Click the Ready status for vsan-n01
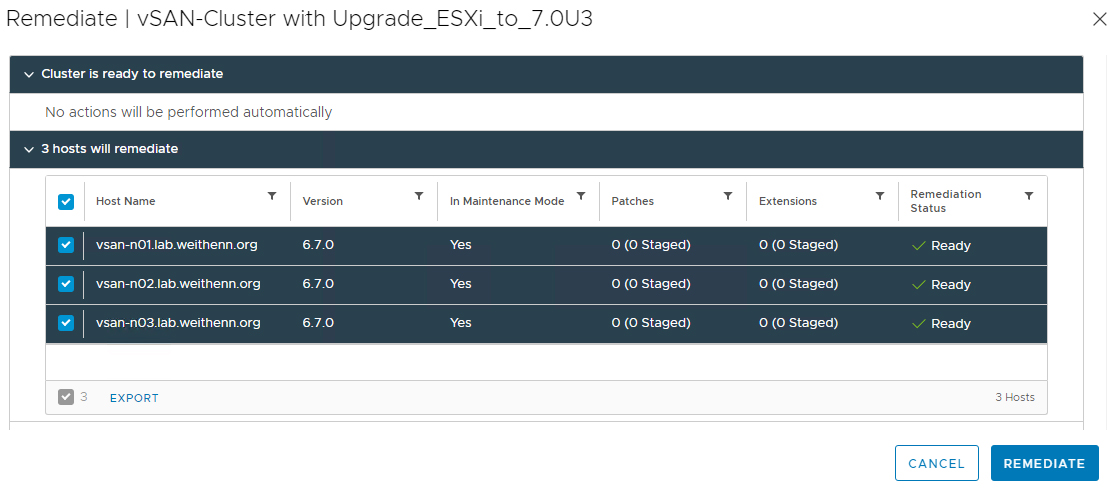Viewport: 1107px width, 488px height. 942,246
